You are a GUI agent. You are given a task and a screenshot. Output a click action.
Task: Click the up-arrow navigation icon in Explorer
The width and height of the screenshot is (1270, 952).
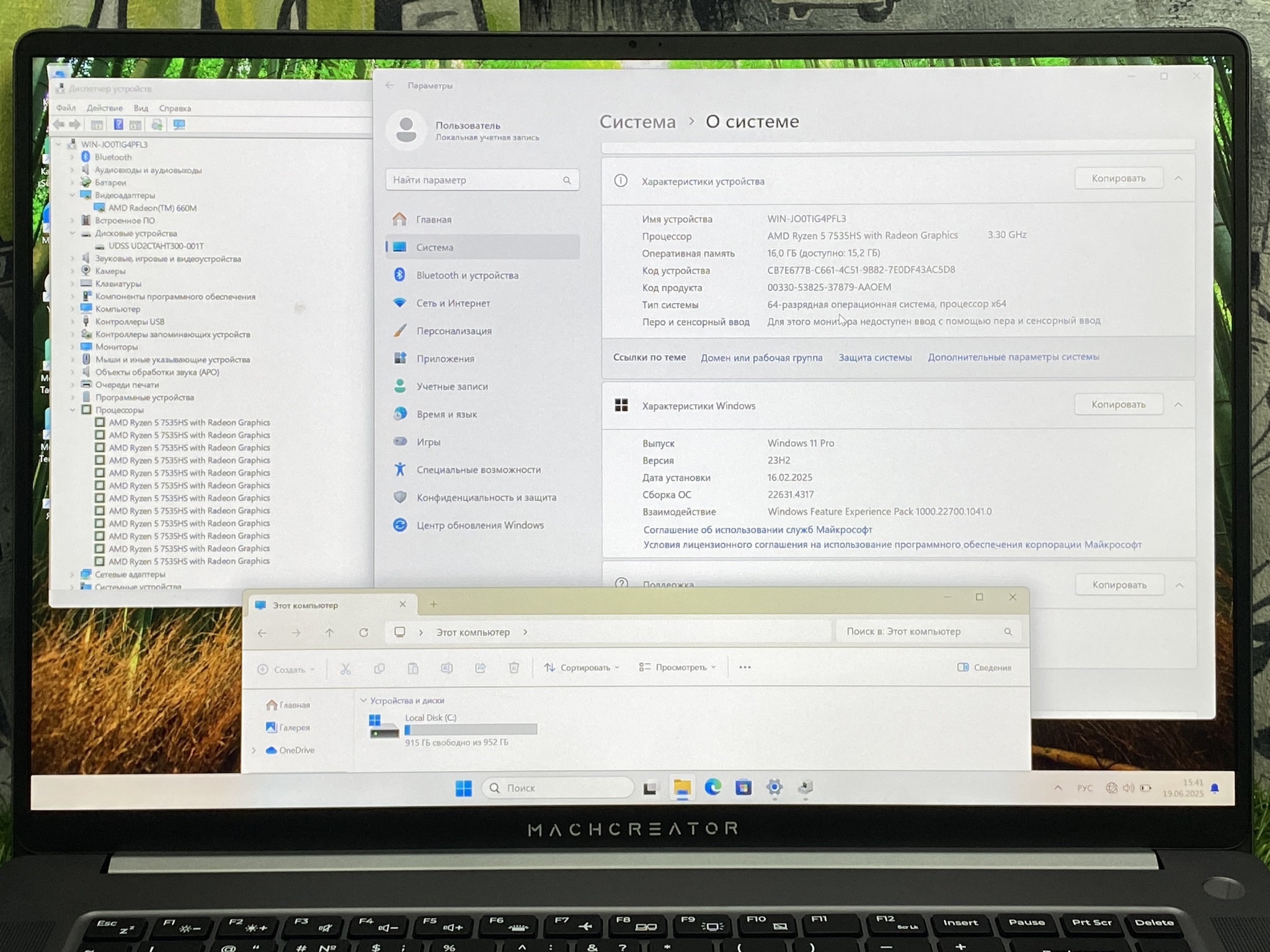click(x=329, y=632)
